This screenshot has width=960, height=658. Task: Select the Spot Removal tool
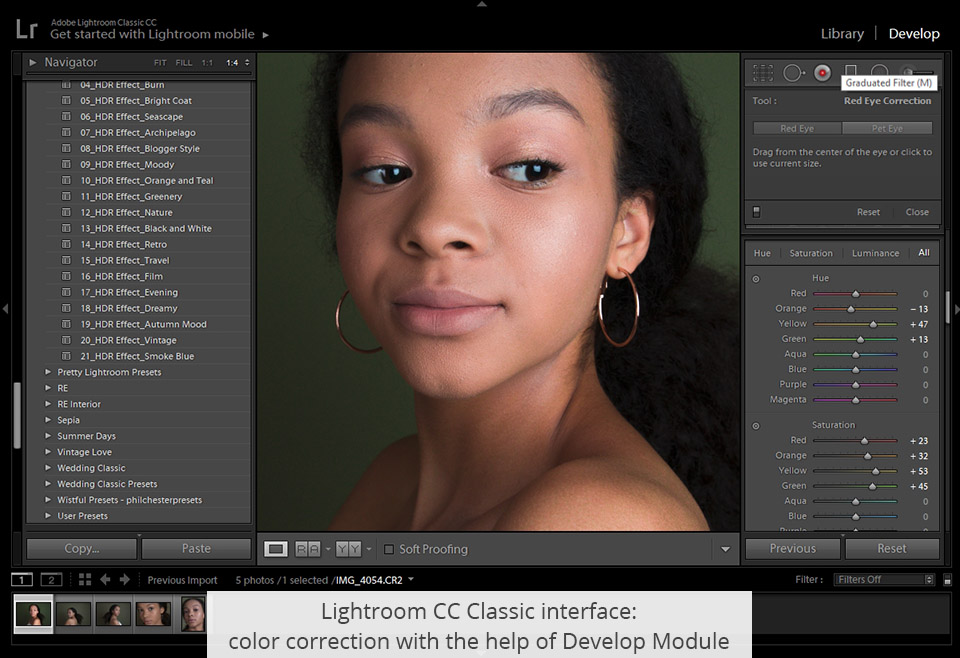coord(792,72)
